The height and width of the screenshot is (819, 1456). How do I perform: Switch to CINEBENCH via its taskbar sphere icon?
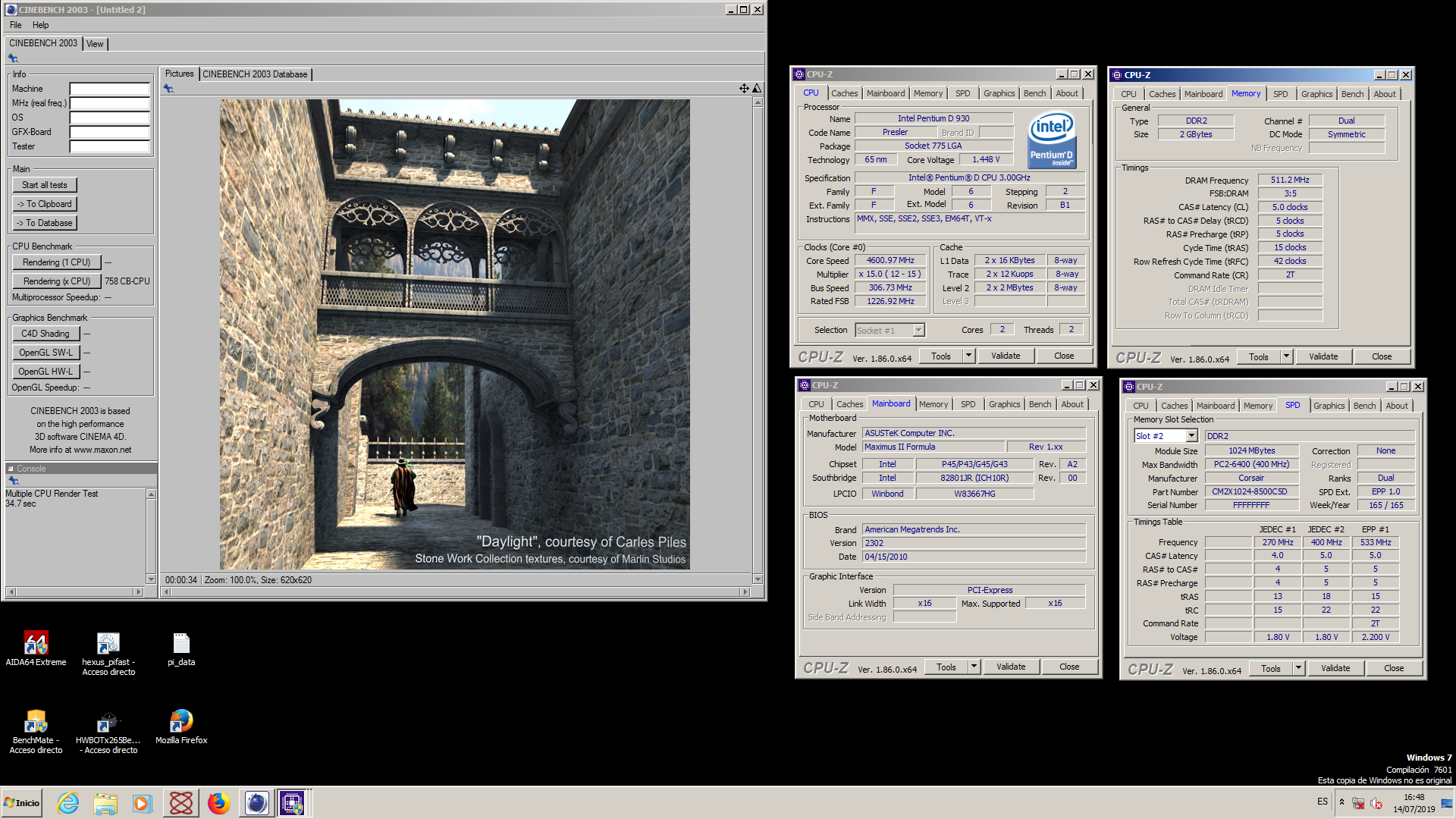(256, 803)
